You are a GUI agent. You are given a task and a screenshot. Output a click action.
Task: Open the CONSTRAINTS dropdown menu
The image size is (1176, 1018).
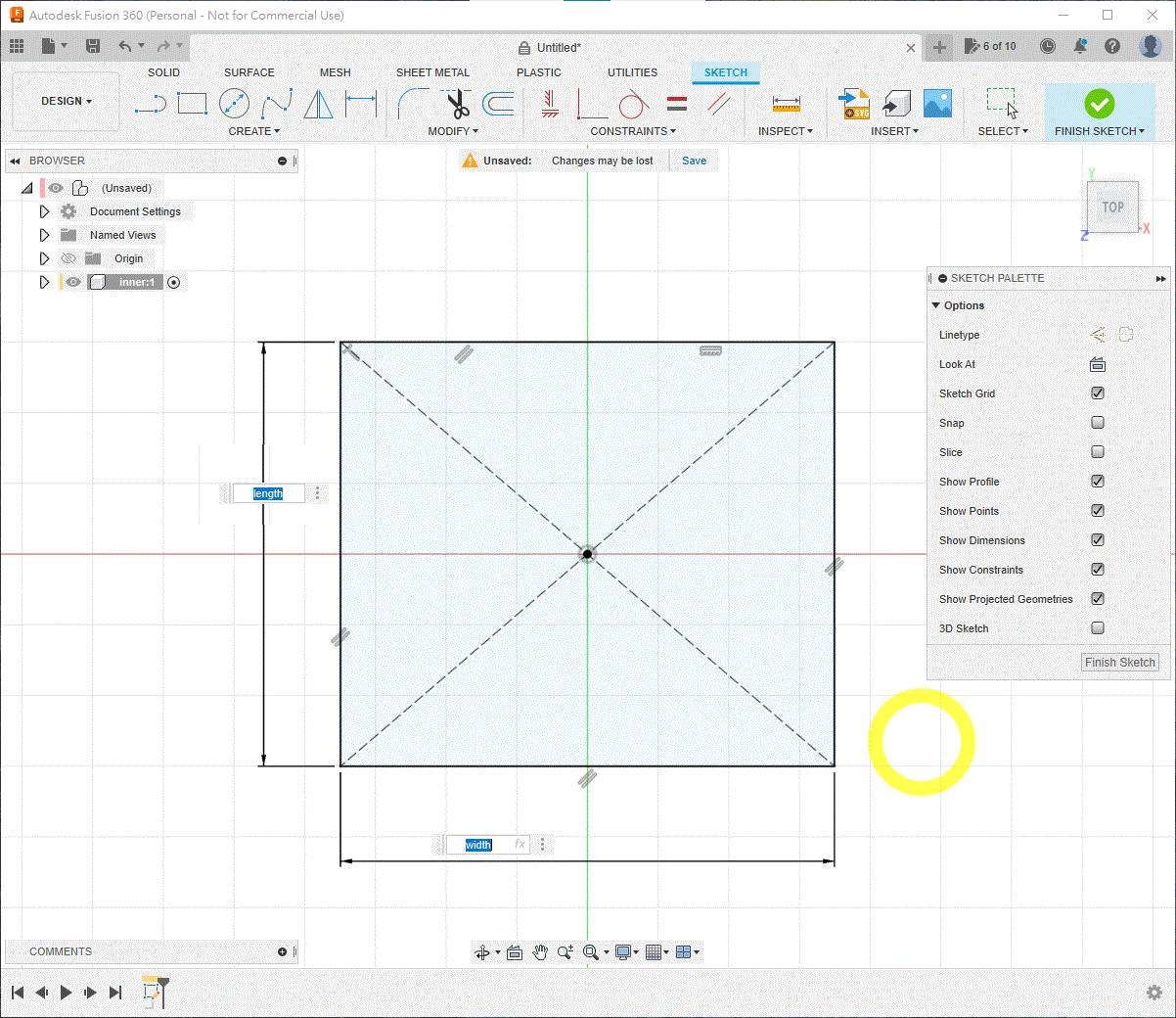pyautogui.click(x=633, y=131)
